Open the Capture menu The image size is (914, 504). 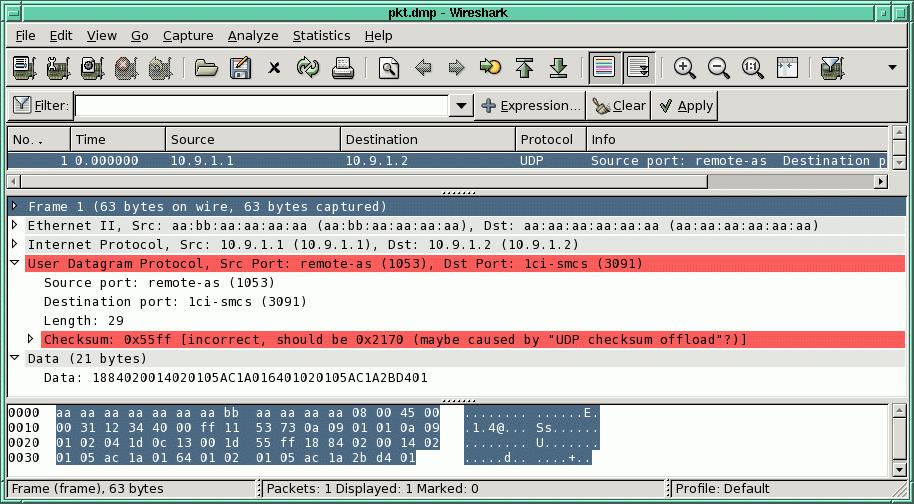pos(188,36)
